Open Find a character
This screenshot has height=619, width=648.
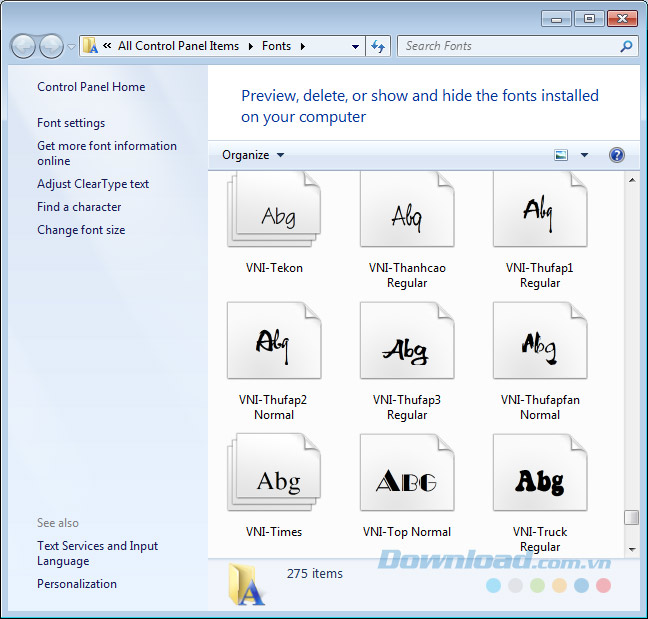(x=79, y=207)
